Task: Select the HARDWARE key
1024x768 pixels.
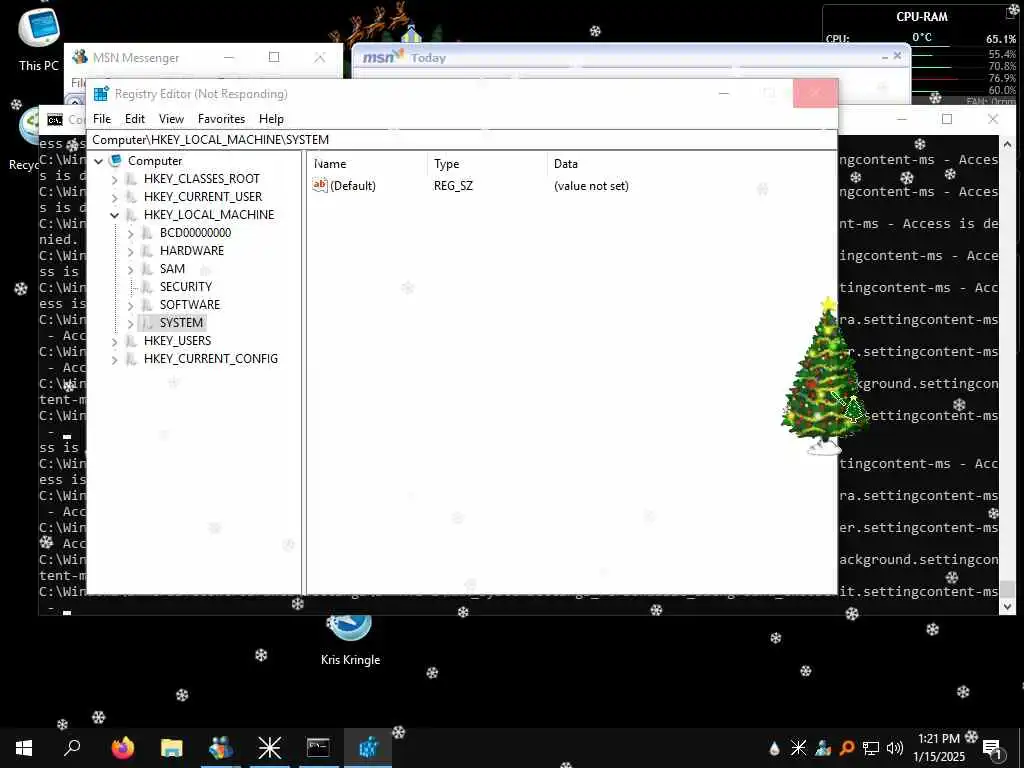Action: (x=191, y=251)
